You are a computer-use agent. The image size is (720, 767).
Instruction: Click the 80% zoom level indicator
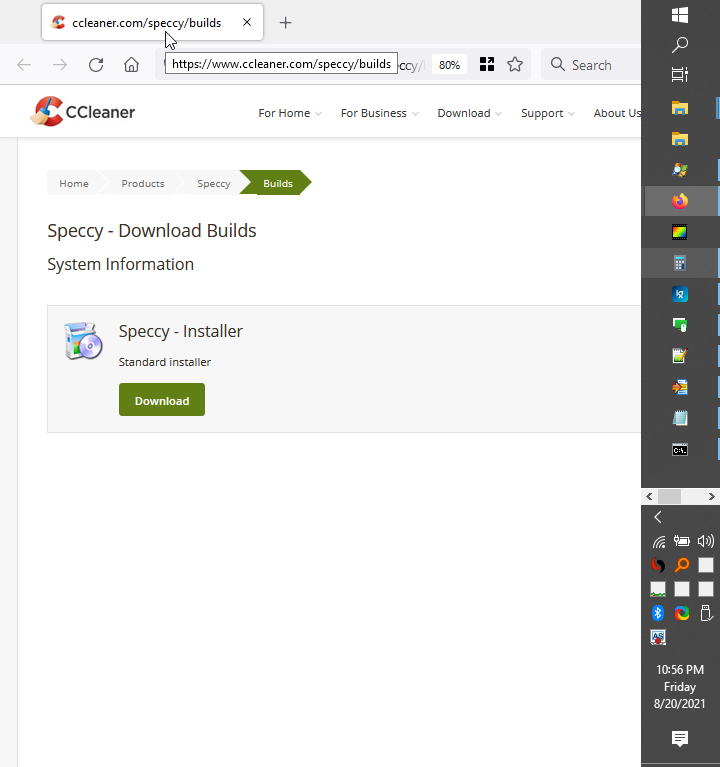tap(449, 65)
